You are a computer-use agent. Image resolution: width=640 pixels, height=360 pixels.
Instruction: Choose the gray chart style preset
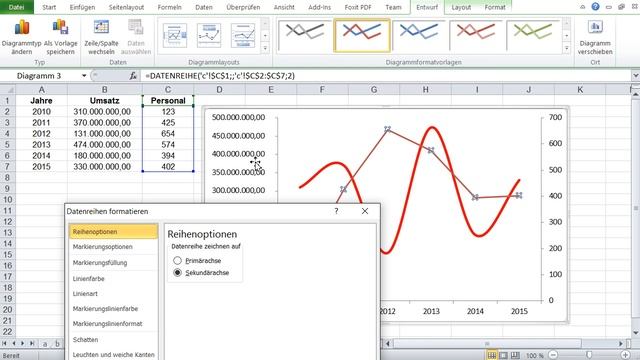pos(305,36)
